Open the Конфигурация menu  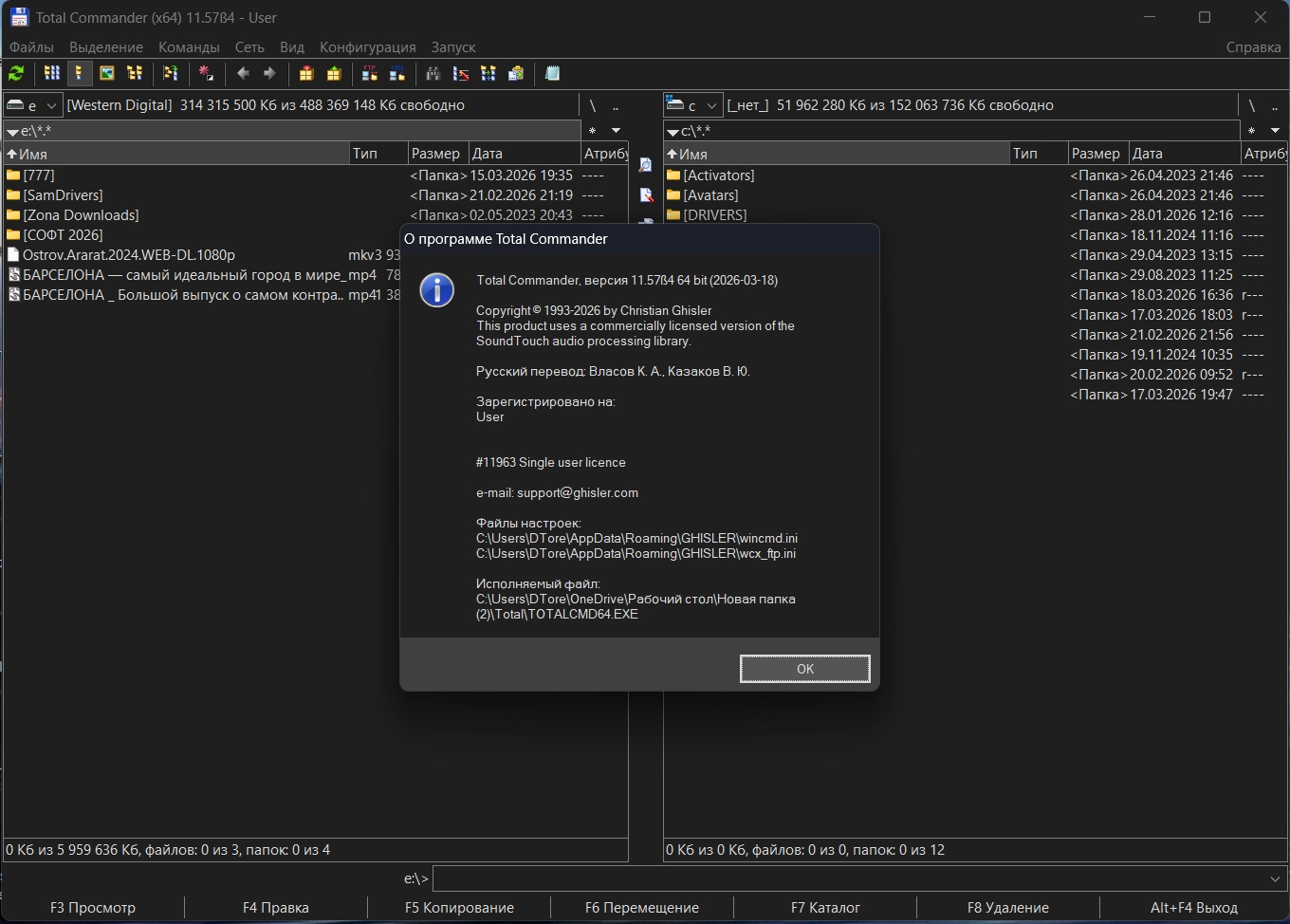pyautogui.click(x=367, y=47)
